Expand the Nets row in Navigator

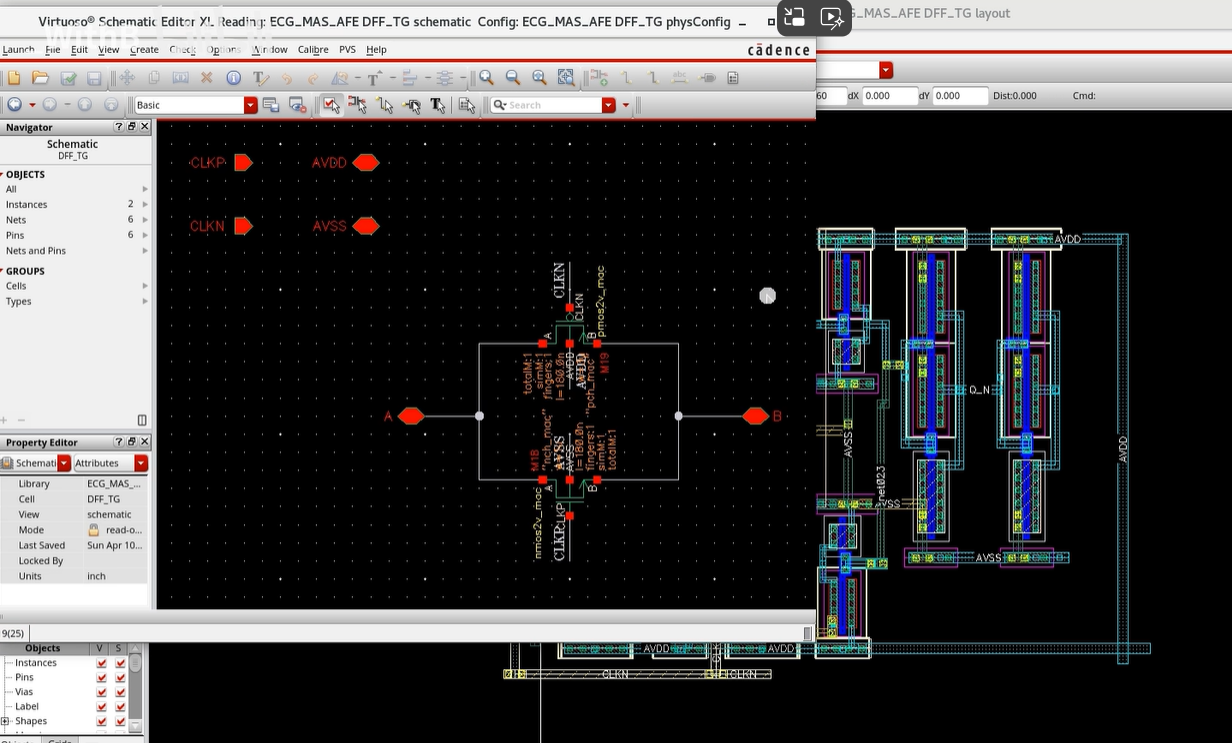(145, 220)
